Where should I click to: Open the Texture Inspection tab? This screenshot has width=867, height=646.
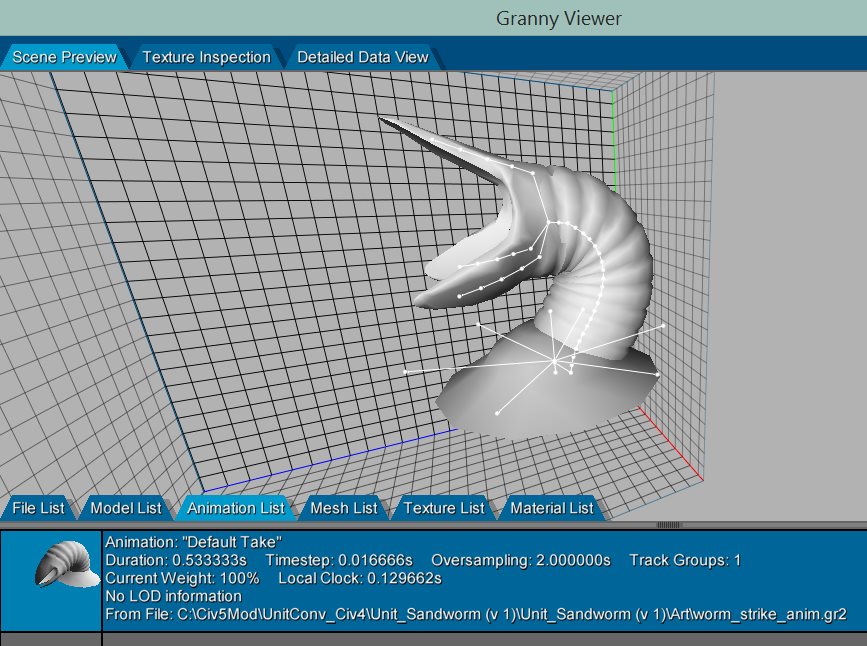point(206,57)
